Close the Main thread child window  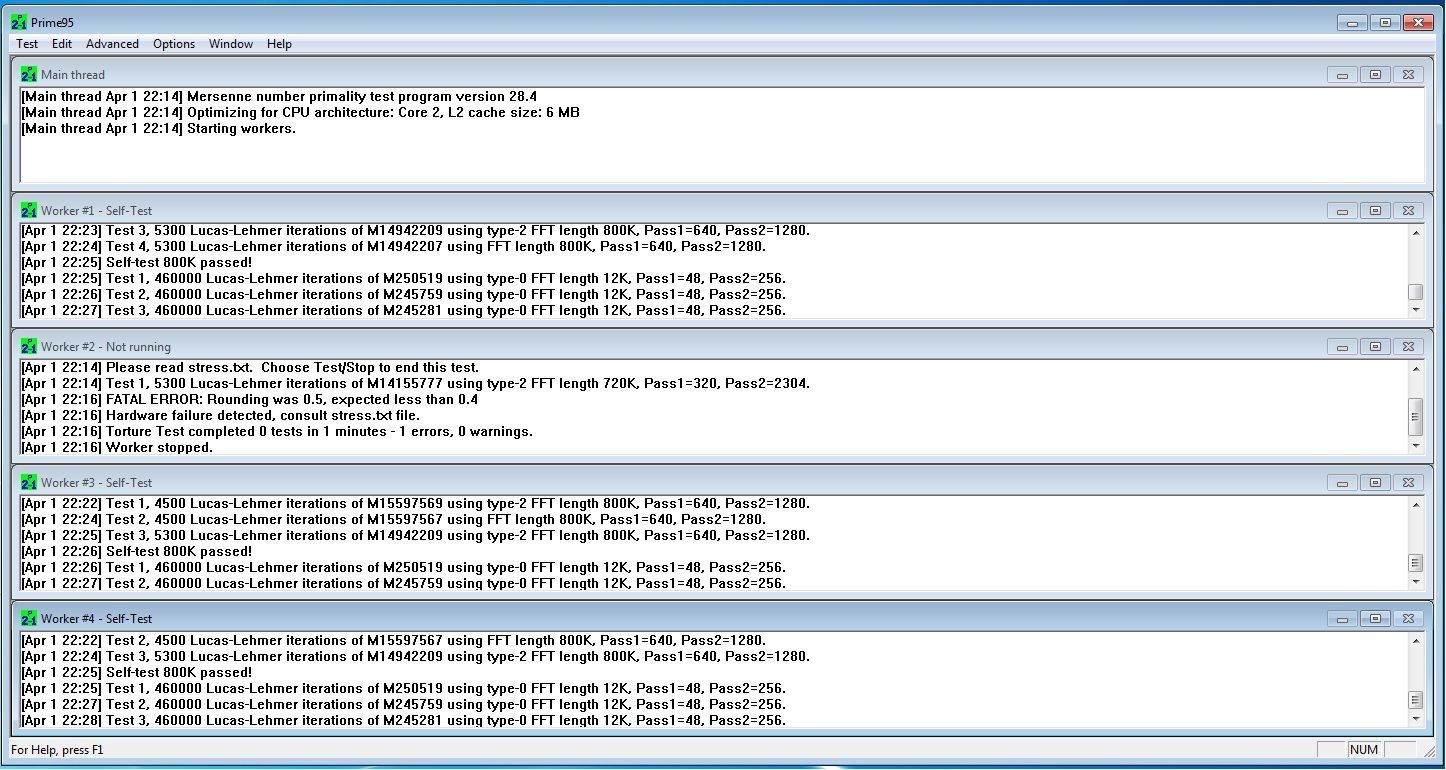(1408, 74)
